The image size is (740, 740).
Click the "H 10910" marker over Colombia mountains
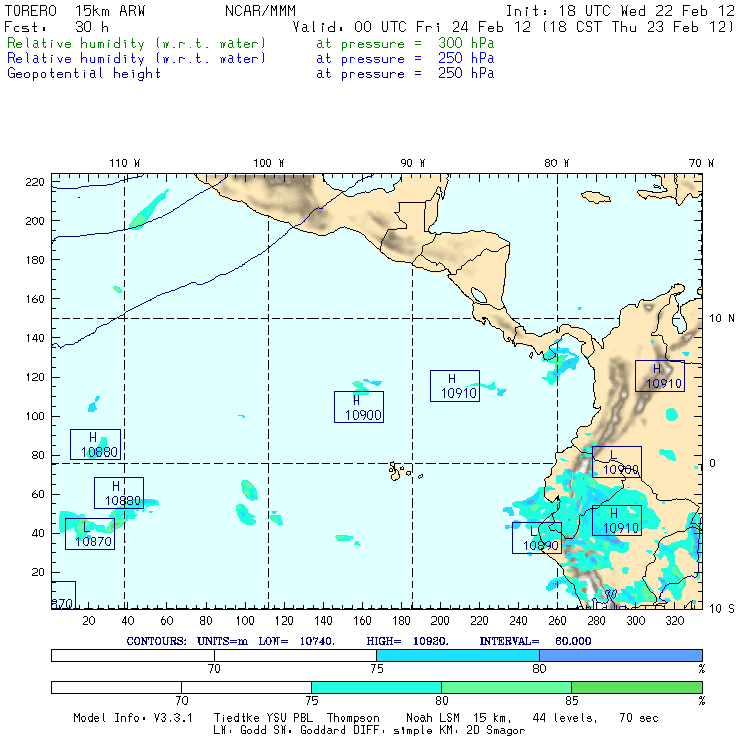(x=660, y=376)
